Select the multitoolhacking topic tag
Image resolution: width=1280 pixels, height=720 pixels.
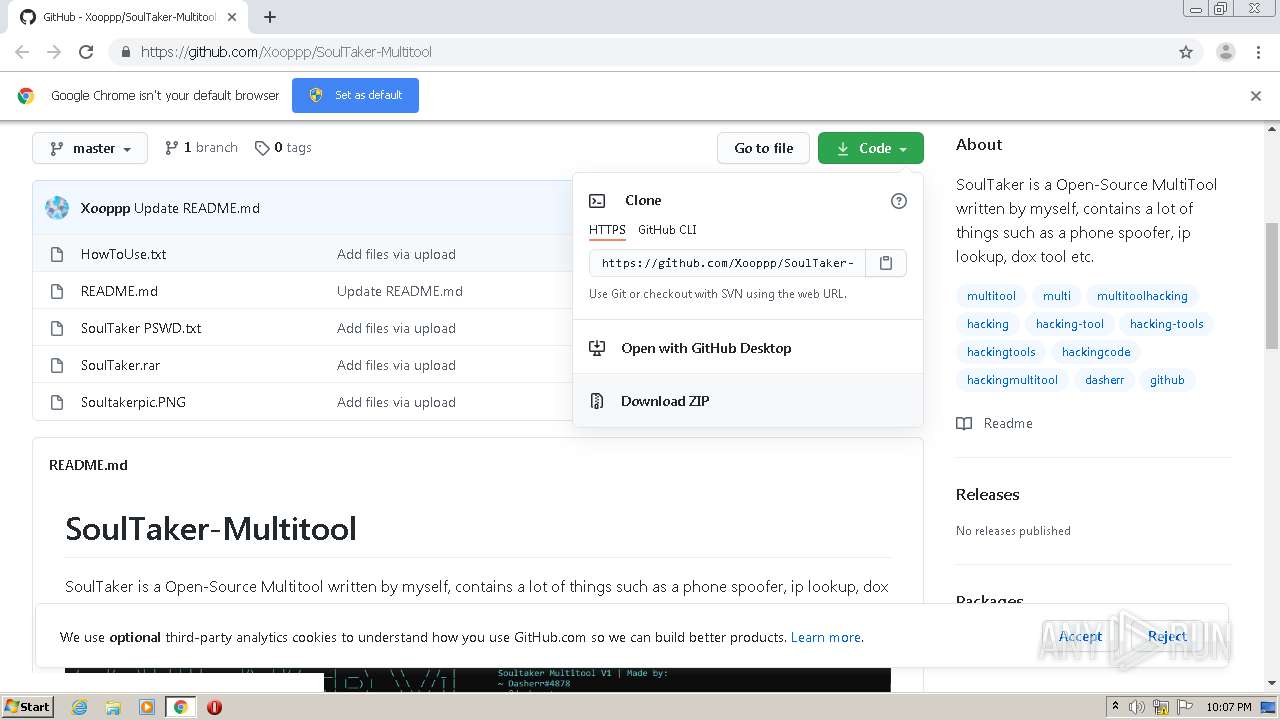[1142, 296]
